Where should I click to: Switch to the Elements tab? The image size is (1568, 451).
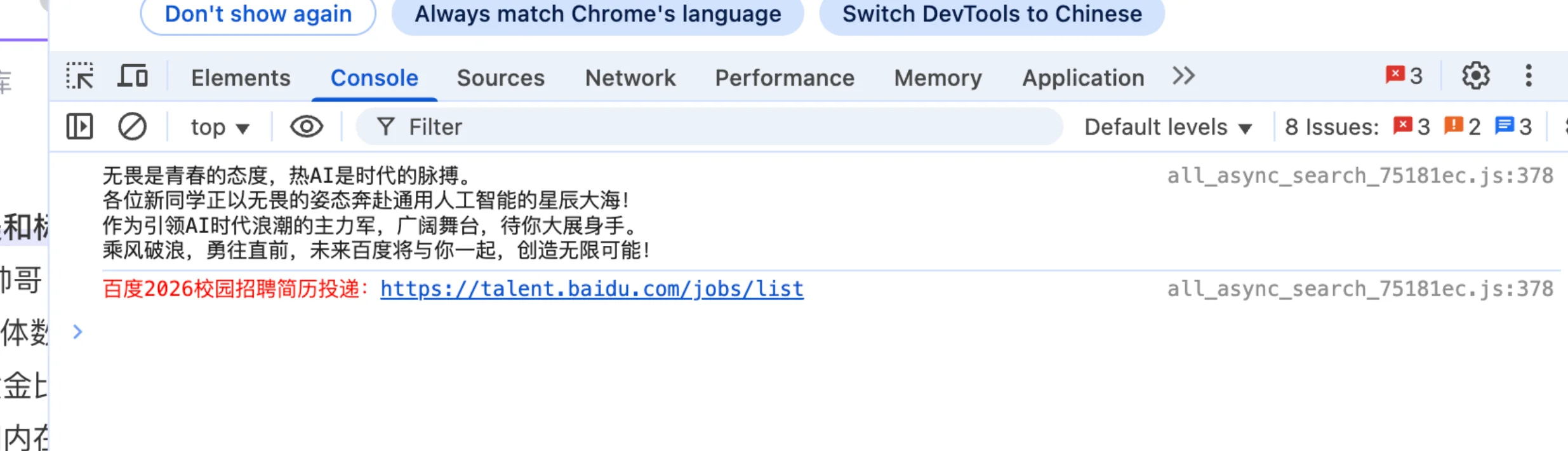tap(241, 77)
